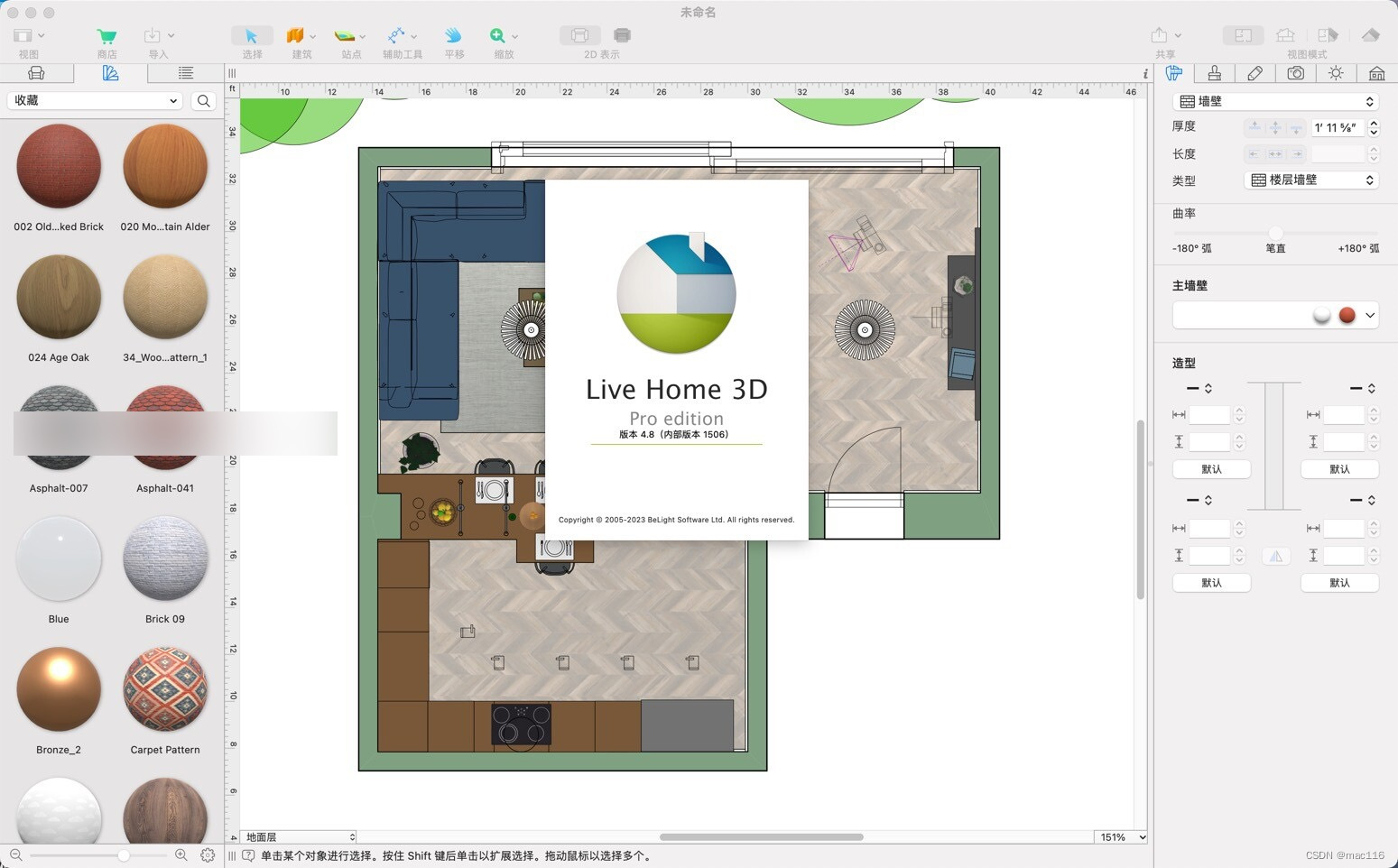Search the materials library
Image resolution: width=1398 pixels, height=868 pixels.
pos(204,101)
